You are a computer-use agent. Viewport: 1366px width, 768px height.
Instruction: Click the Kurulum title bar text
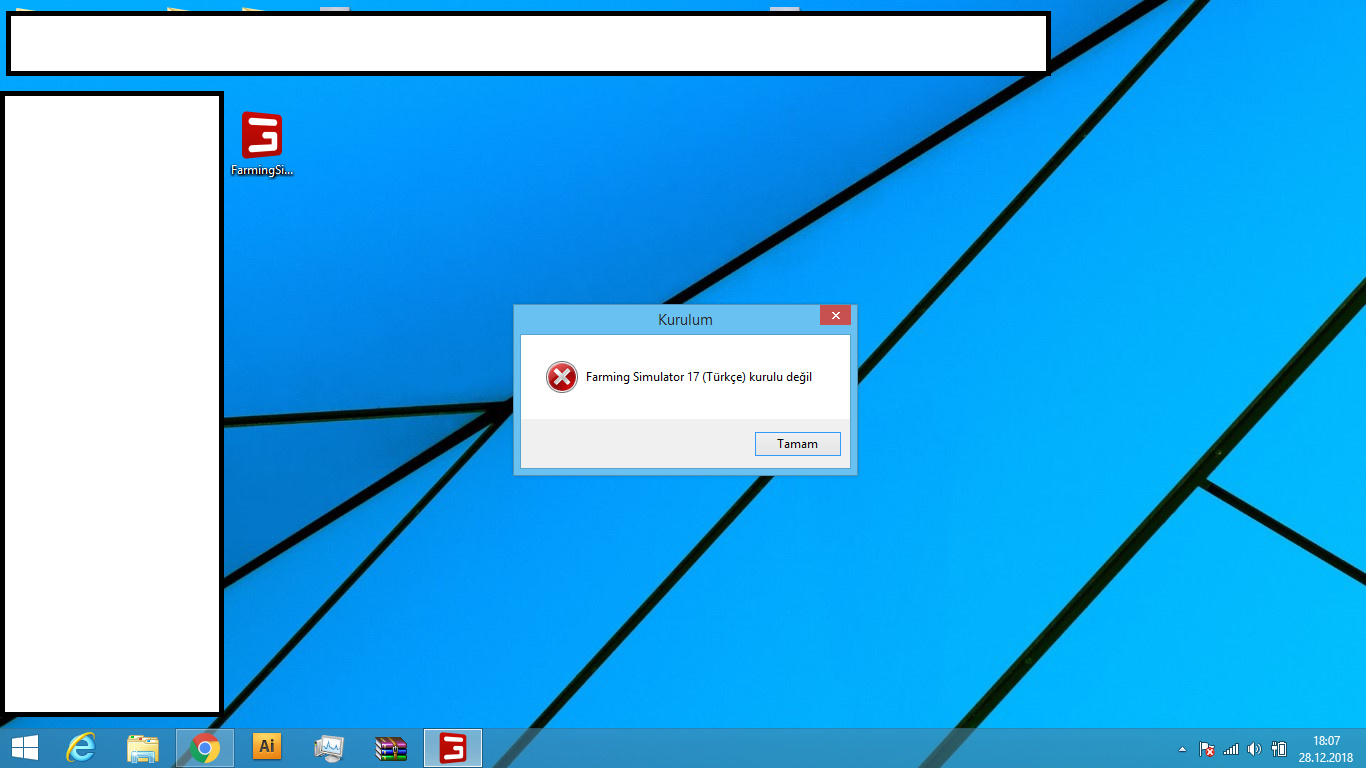[x=685, y=320]
